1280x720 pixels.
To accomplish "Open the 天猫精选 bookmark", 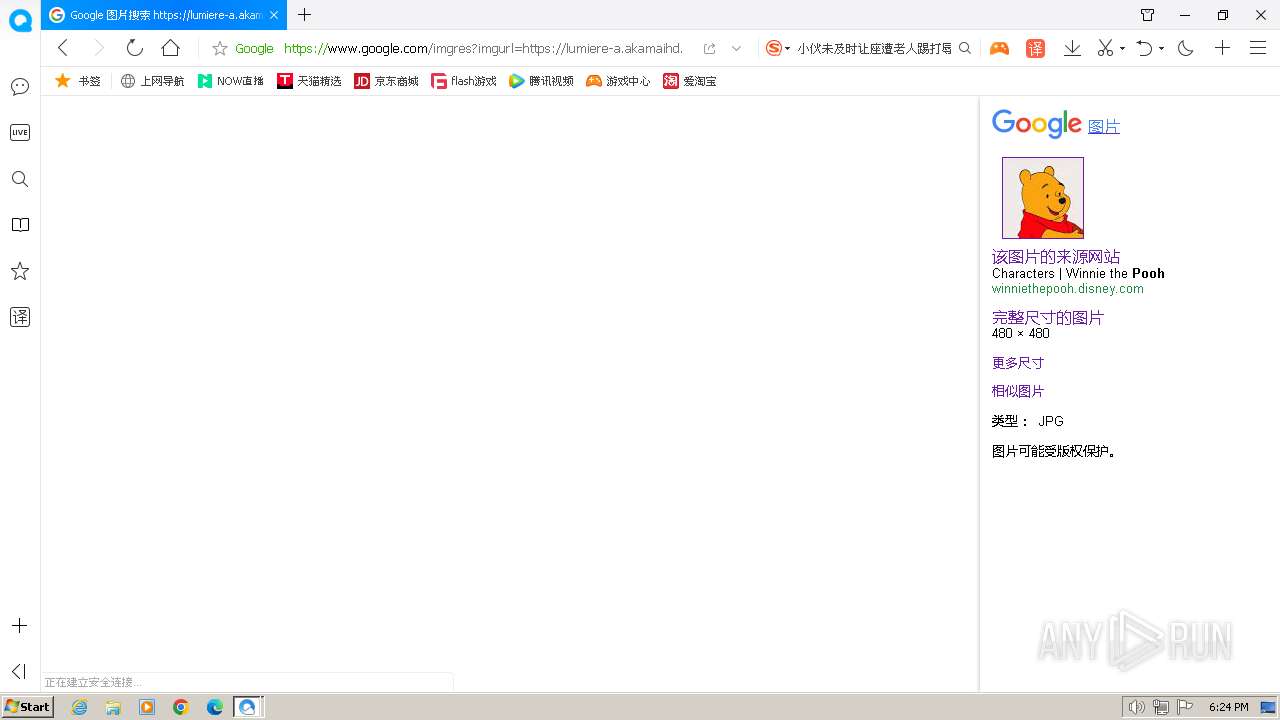I will point(309,81).
